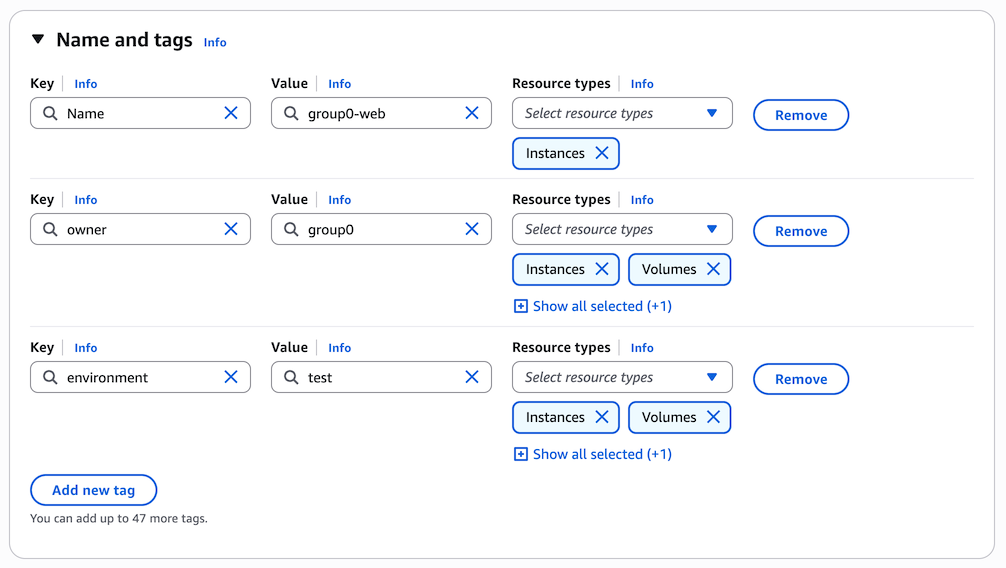The height and width of the screenshot is (568, 1006).
Task: Expand Show all selected for owner tag
Action: (x=592, y=306)
